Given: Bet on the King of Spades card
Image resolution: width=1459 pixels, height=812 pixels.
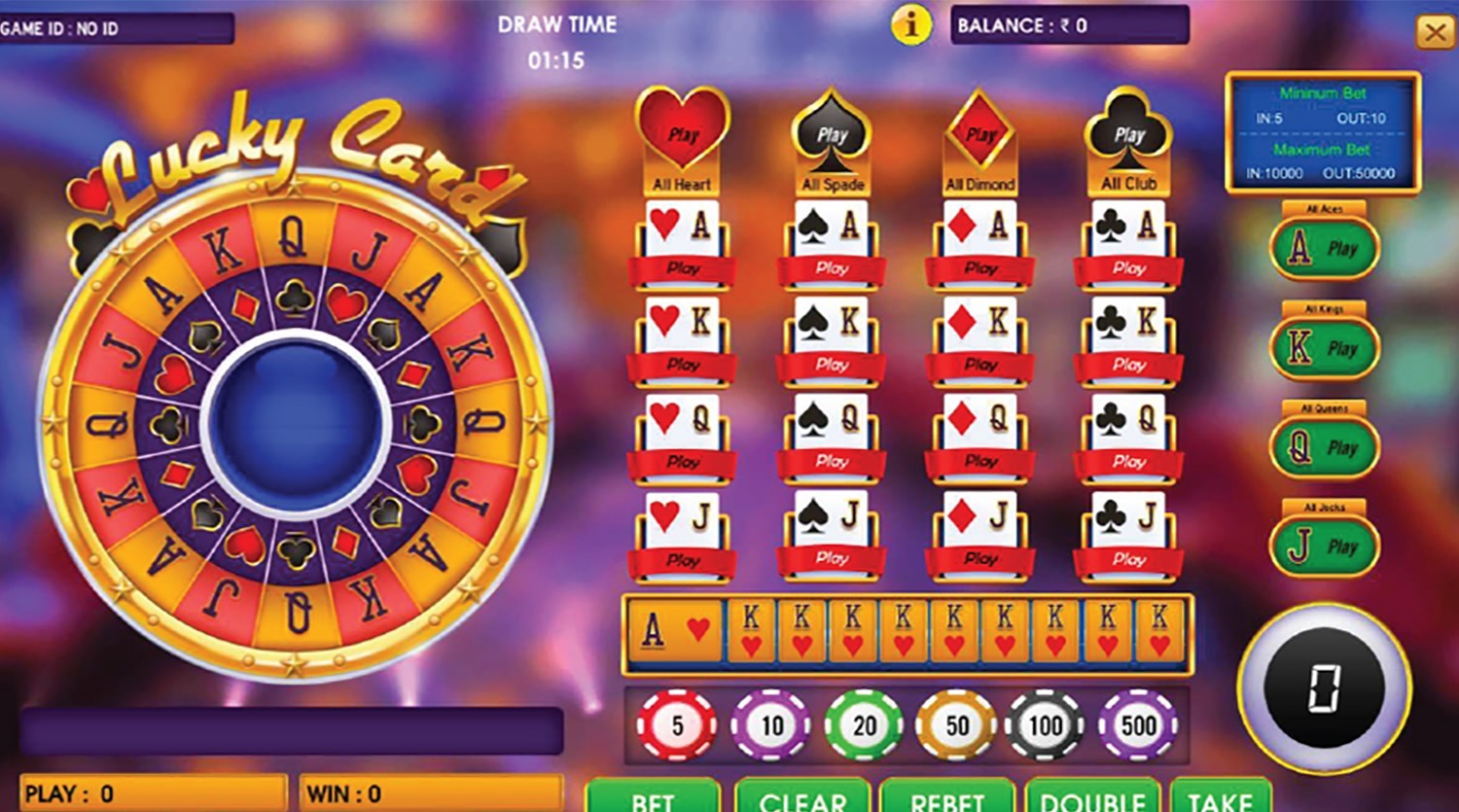Looking at the screenshot, I should click(x=832, y=340).
